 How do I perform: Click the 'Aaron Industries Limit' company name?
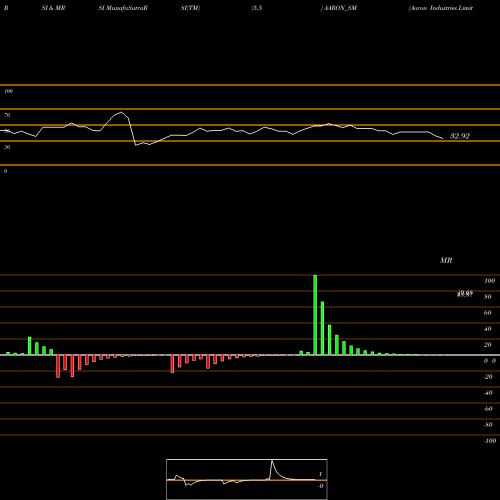pos(441,8)
